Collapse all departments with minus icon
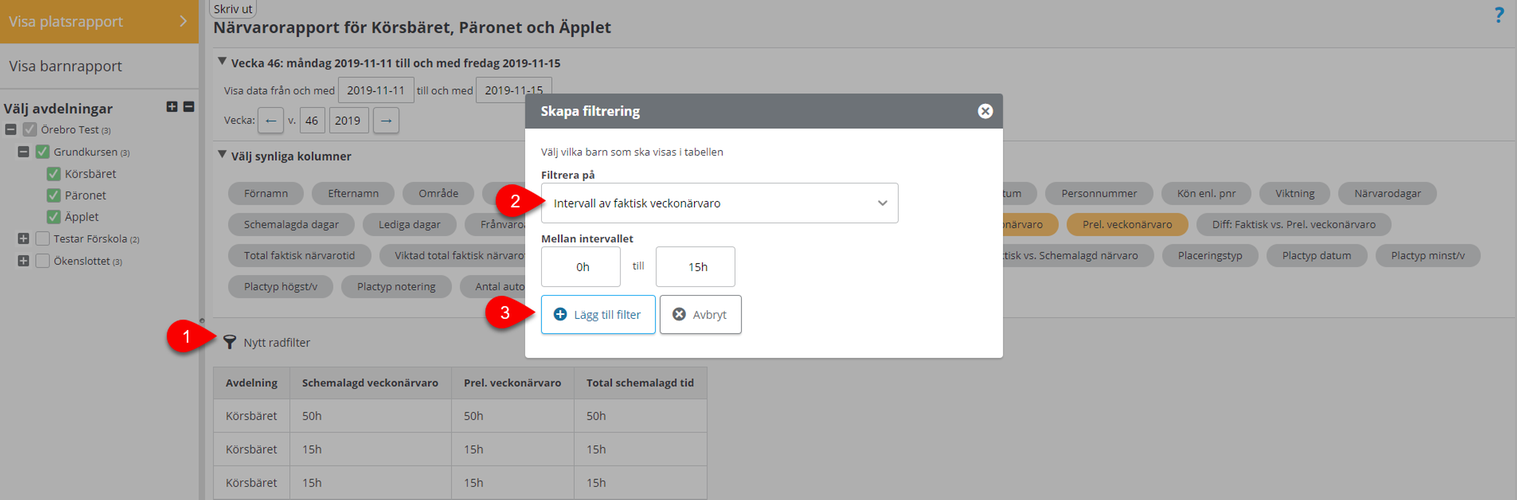Viewport: 1517px width, 500px height. [x=189, y=107]
